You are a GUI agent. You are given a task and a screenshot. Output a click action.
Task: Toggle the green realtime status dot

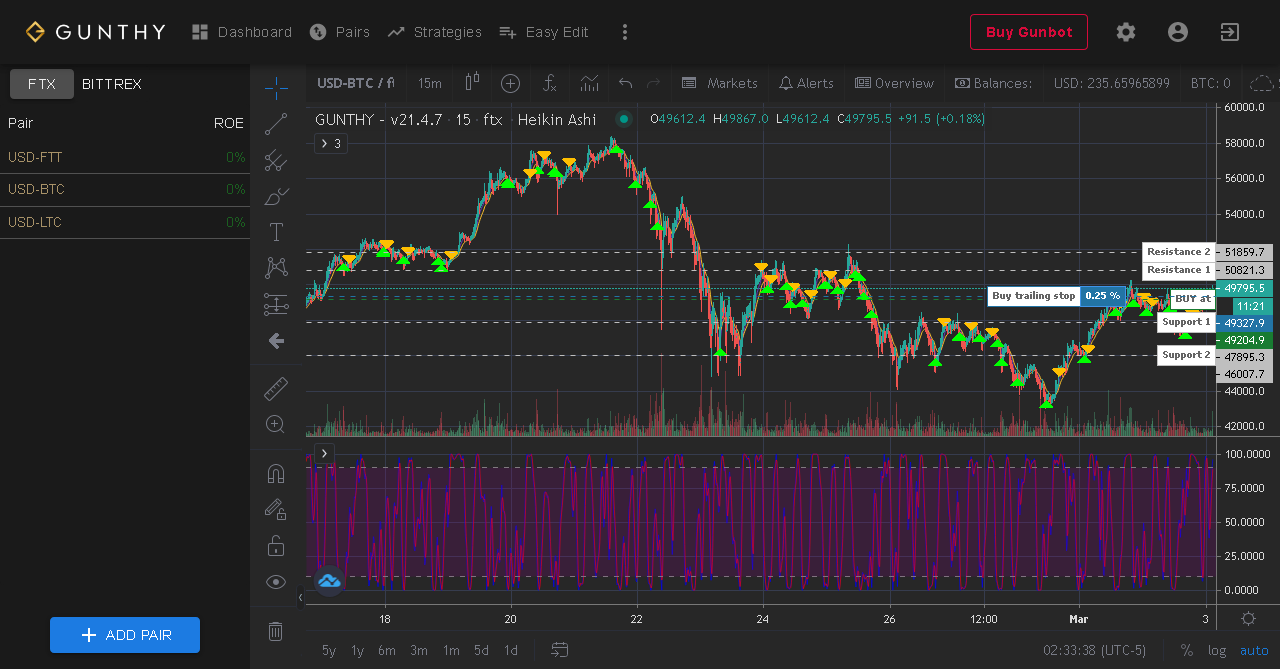tap(624, 119)
